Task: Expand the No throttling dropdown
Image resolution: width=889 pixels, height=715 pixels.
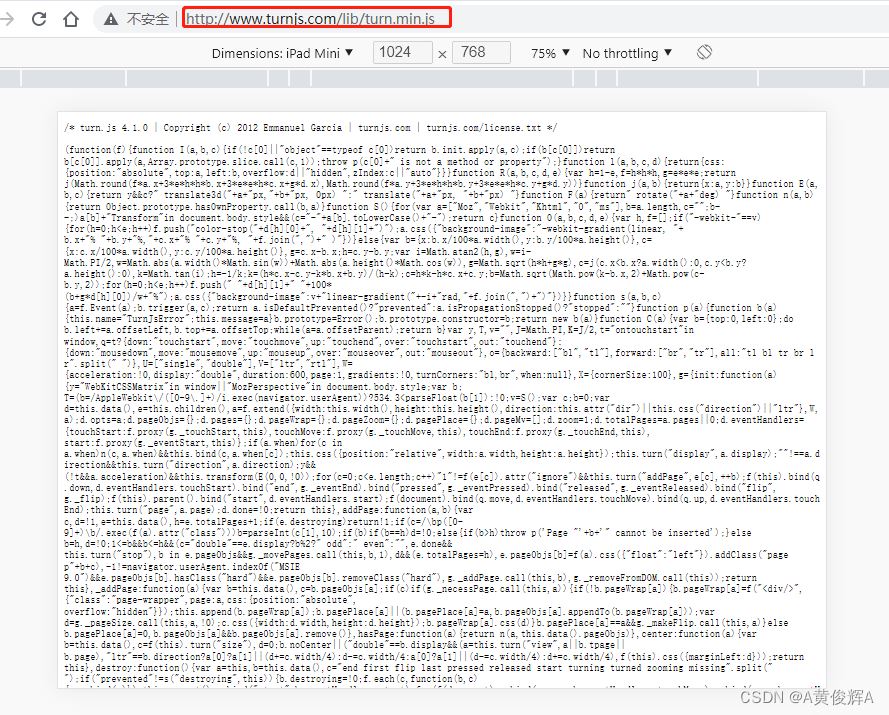Action: click(x=626, y=53)
